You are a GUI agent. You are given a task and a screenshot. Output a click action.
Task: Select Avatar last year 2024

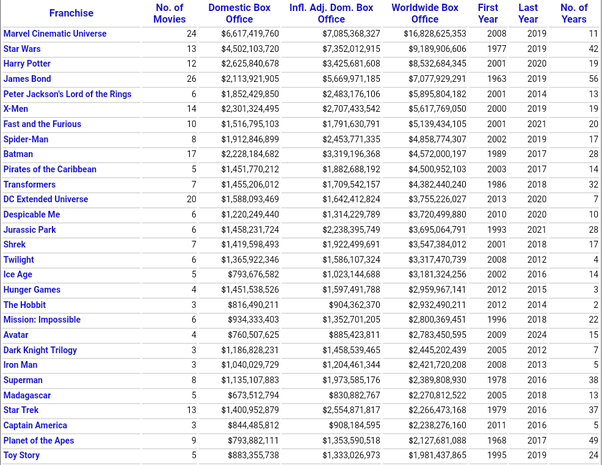537,335
